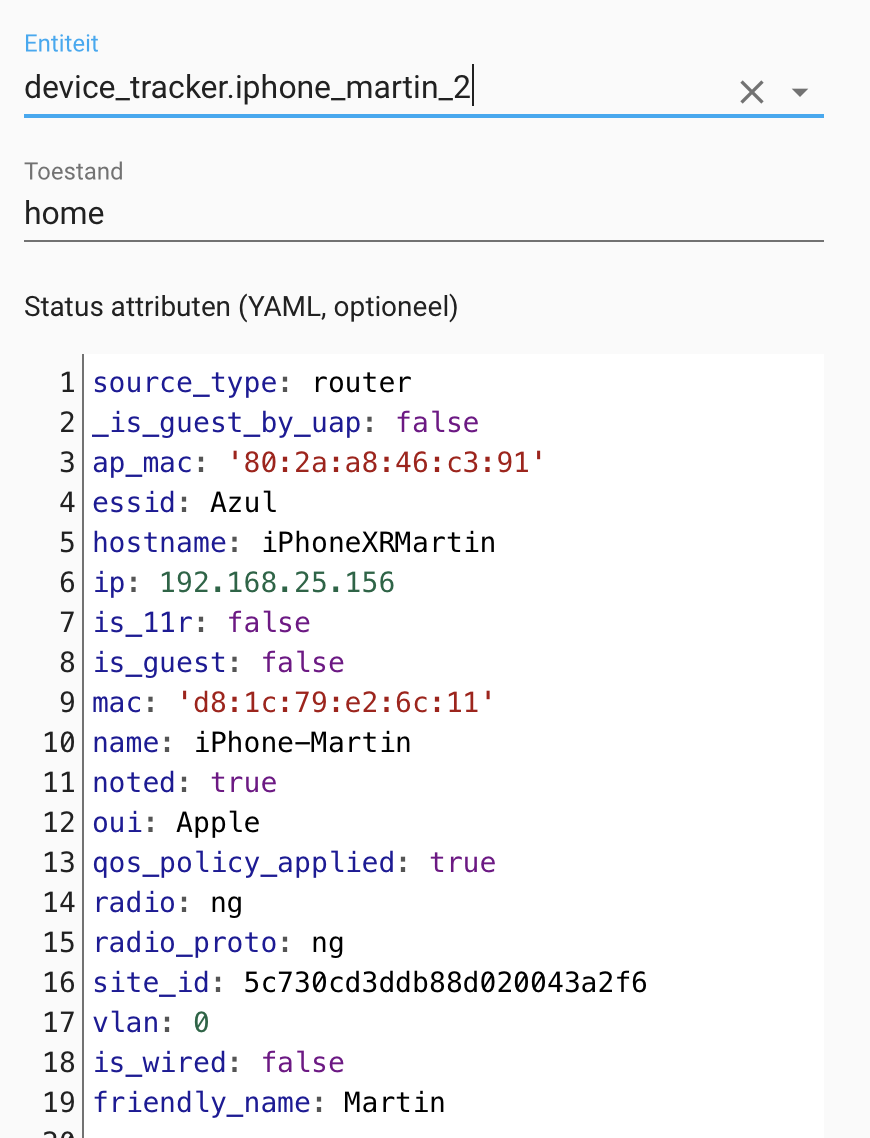
Task: Click the vlan value 0
Action: tap(200, 1022)
